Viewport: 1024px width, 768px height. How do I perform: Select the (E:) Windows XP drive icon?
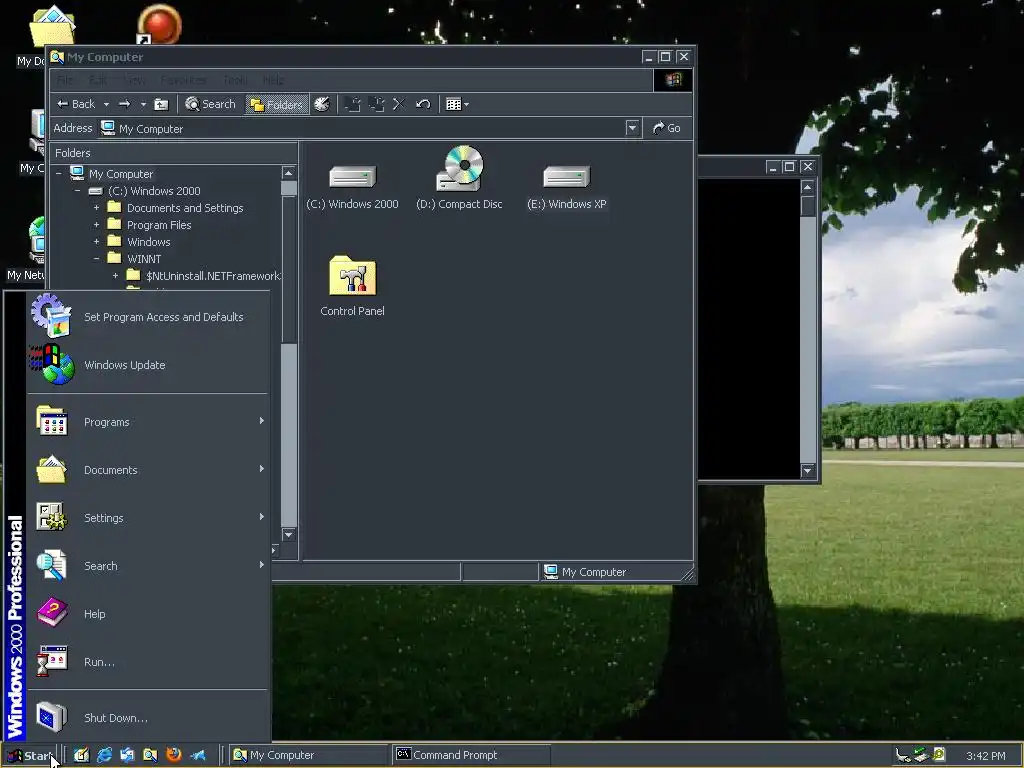click(x=567, y=187)
